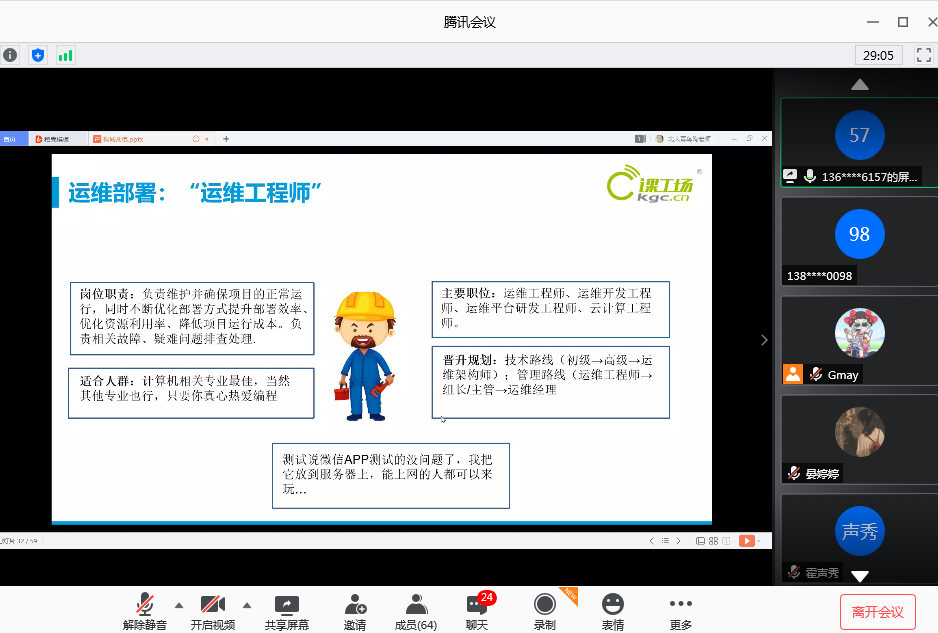Enter full screen mode via top-right icon
Viewport: 938px width, 633px height.
(924, 55)
